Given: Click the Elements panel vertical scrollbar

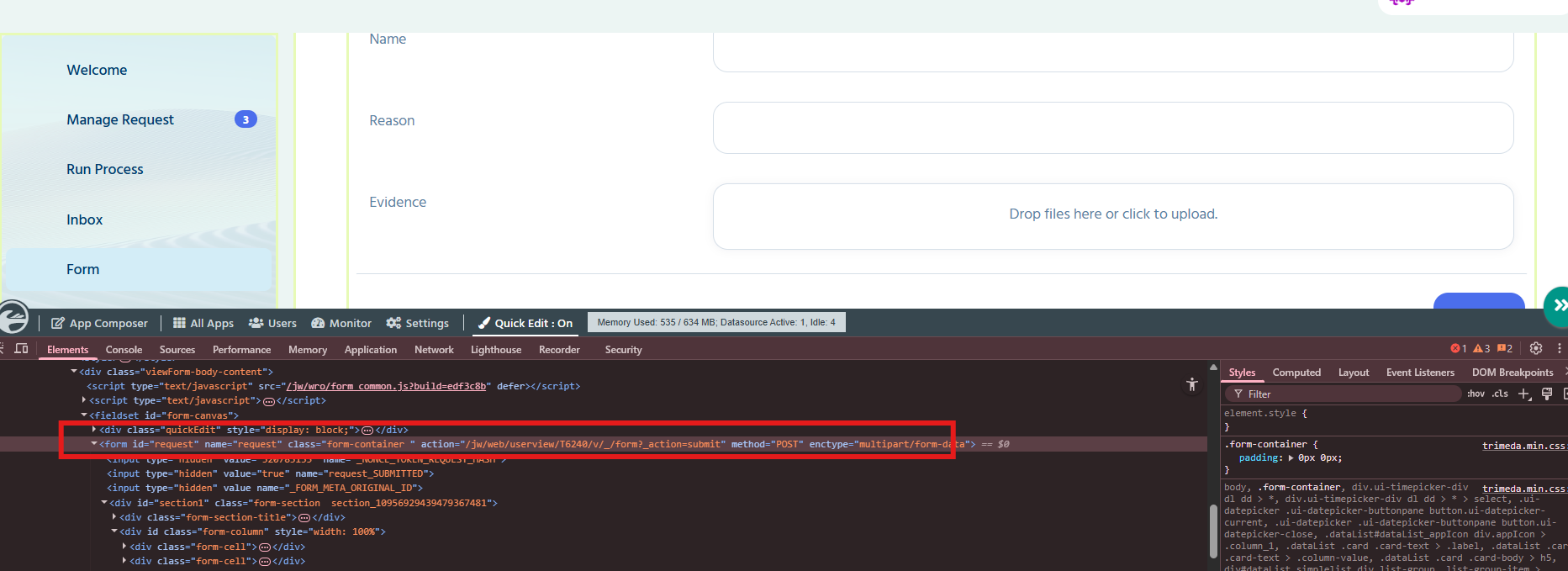Looking at the screenshot, I should (1213, 530).
